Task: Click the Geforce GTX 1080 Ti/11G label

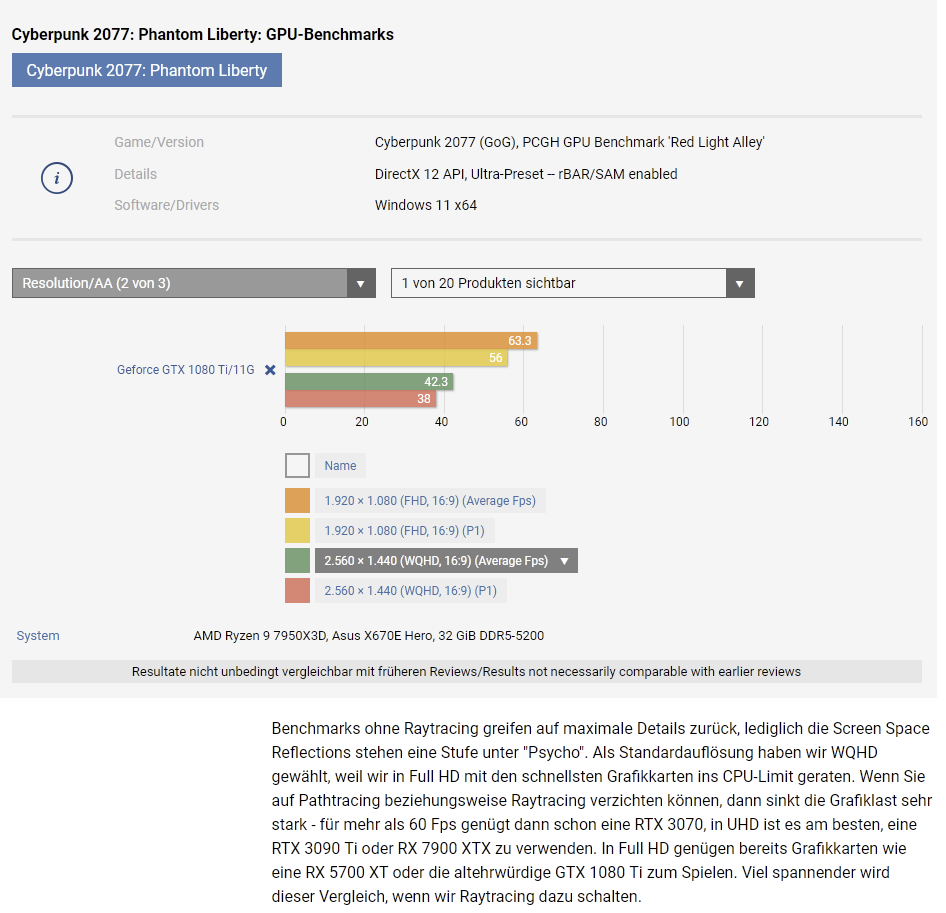Action: click(x=186, y=370)
